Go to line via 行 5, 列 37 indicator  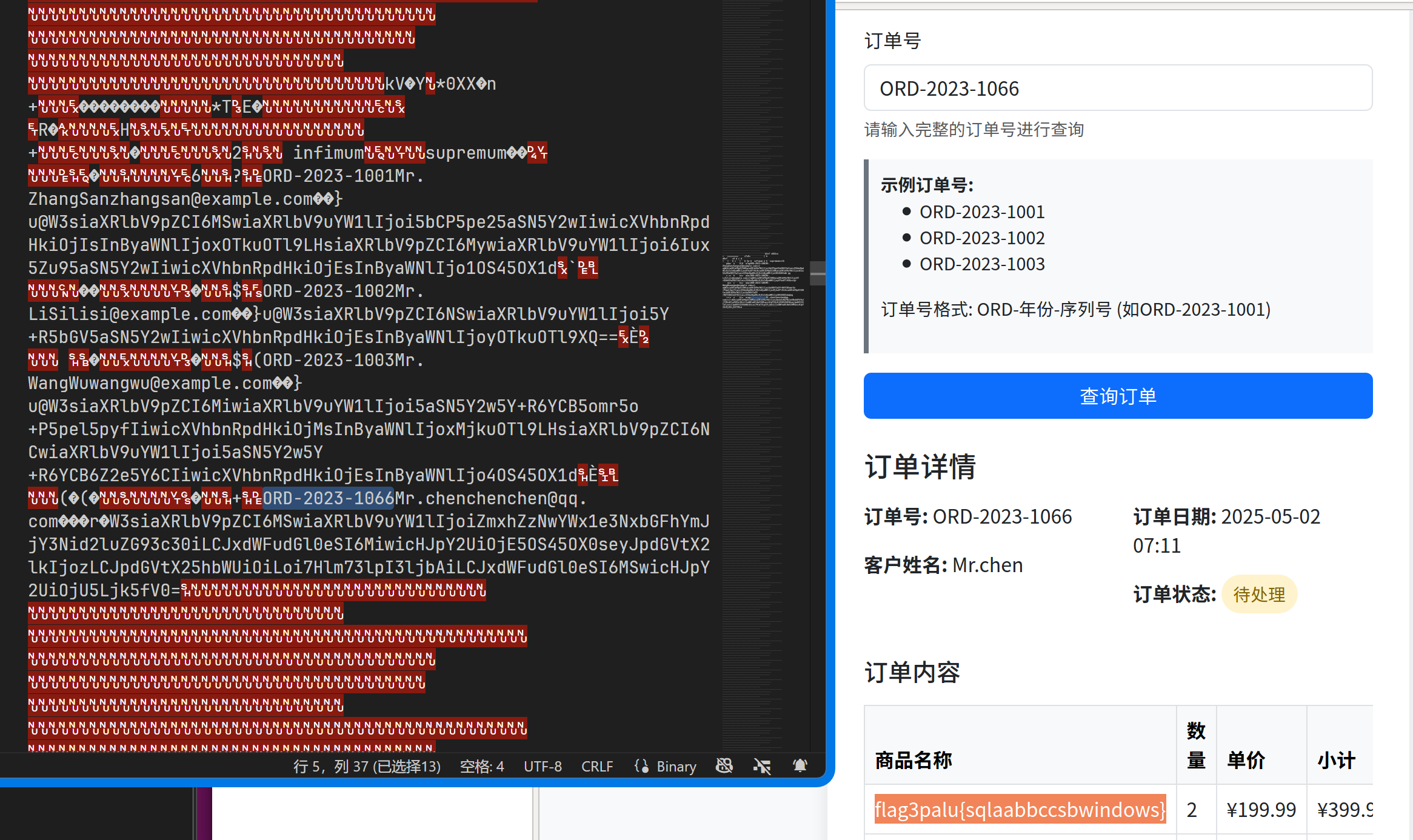pyautogui.click(x=367, y=766)
